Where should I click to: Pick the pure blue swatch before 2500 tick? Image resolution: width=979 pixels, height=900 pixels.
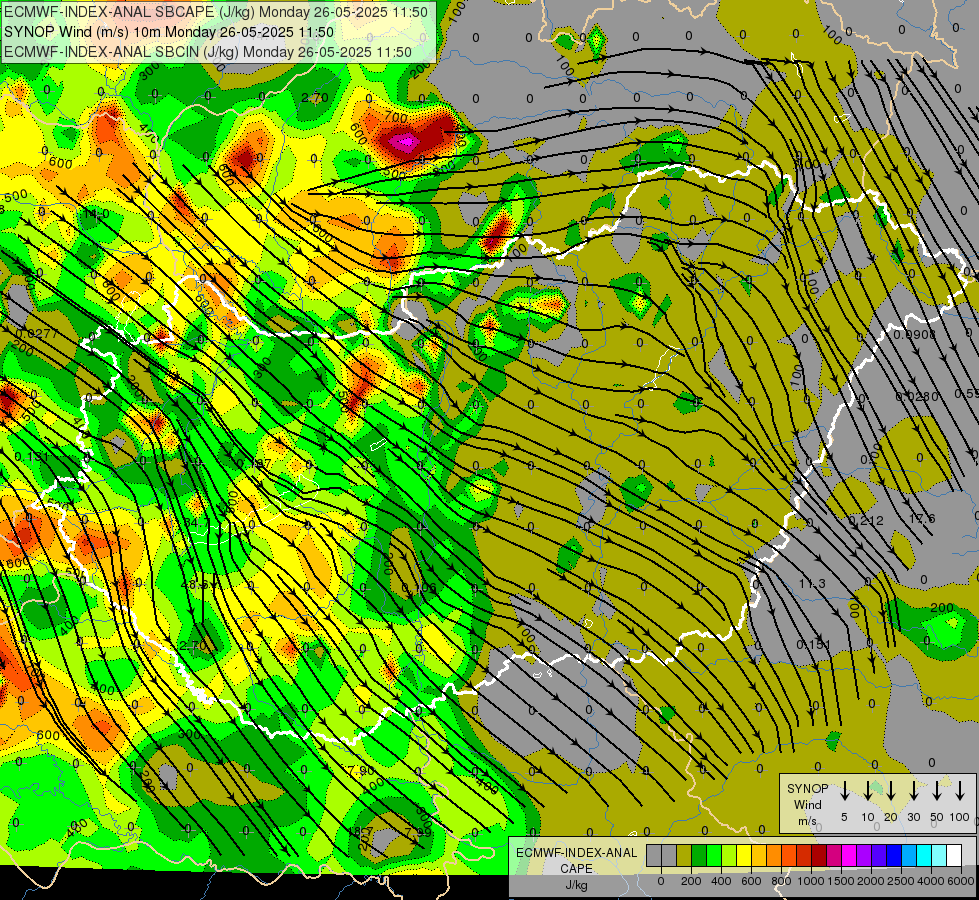tap(893, 855)
